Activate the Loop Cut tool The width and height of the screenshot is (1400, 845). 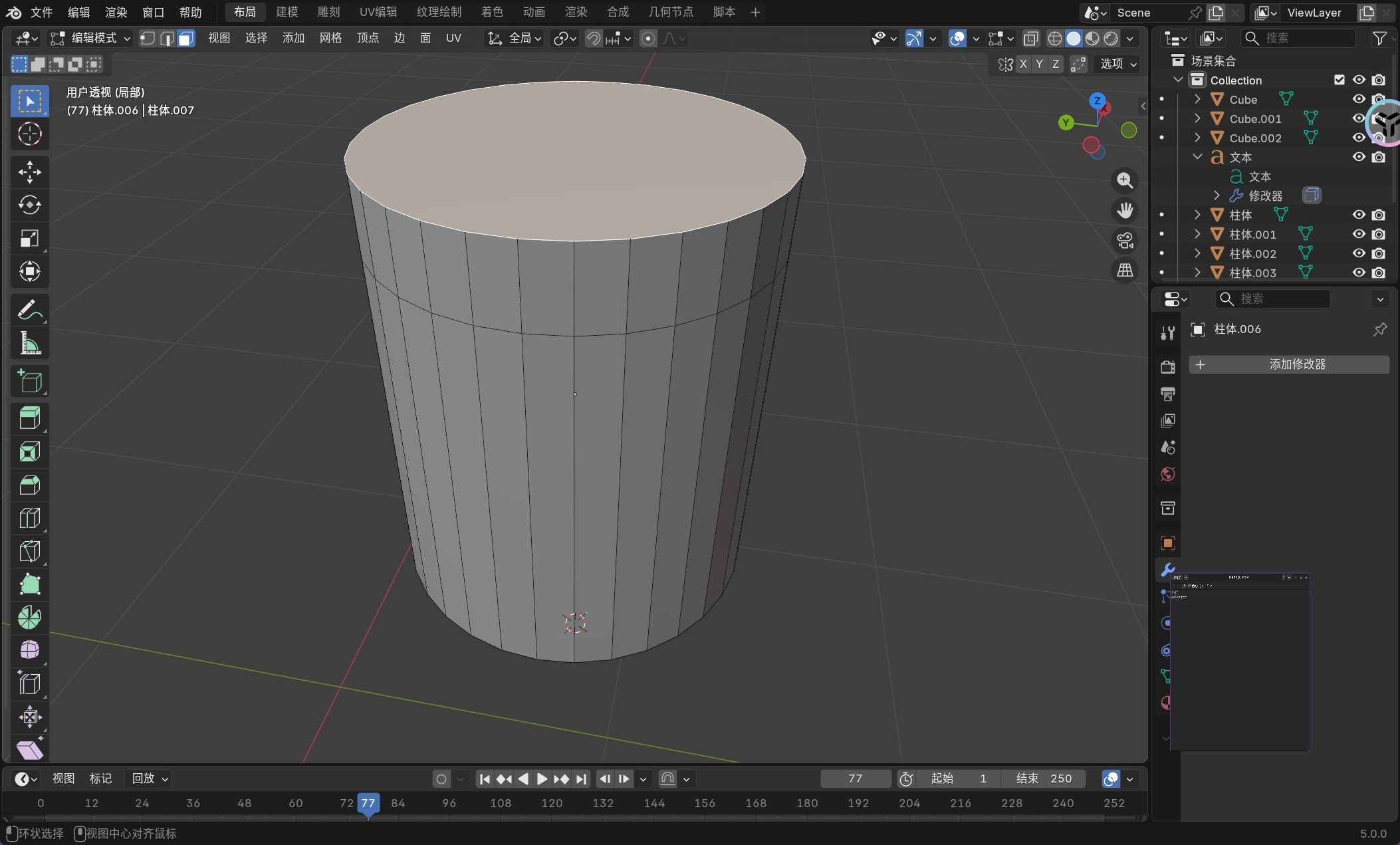tap(29, 518)
